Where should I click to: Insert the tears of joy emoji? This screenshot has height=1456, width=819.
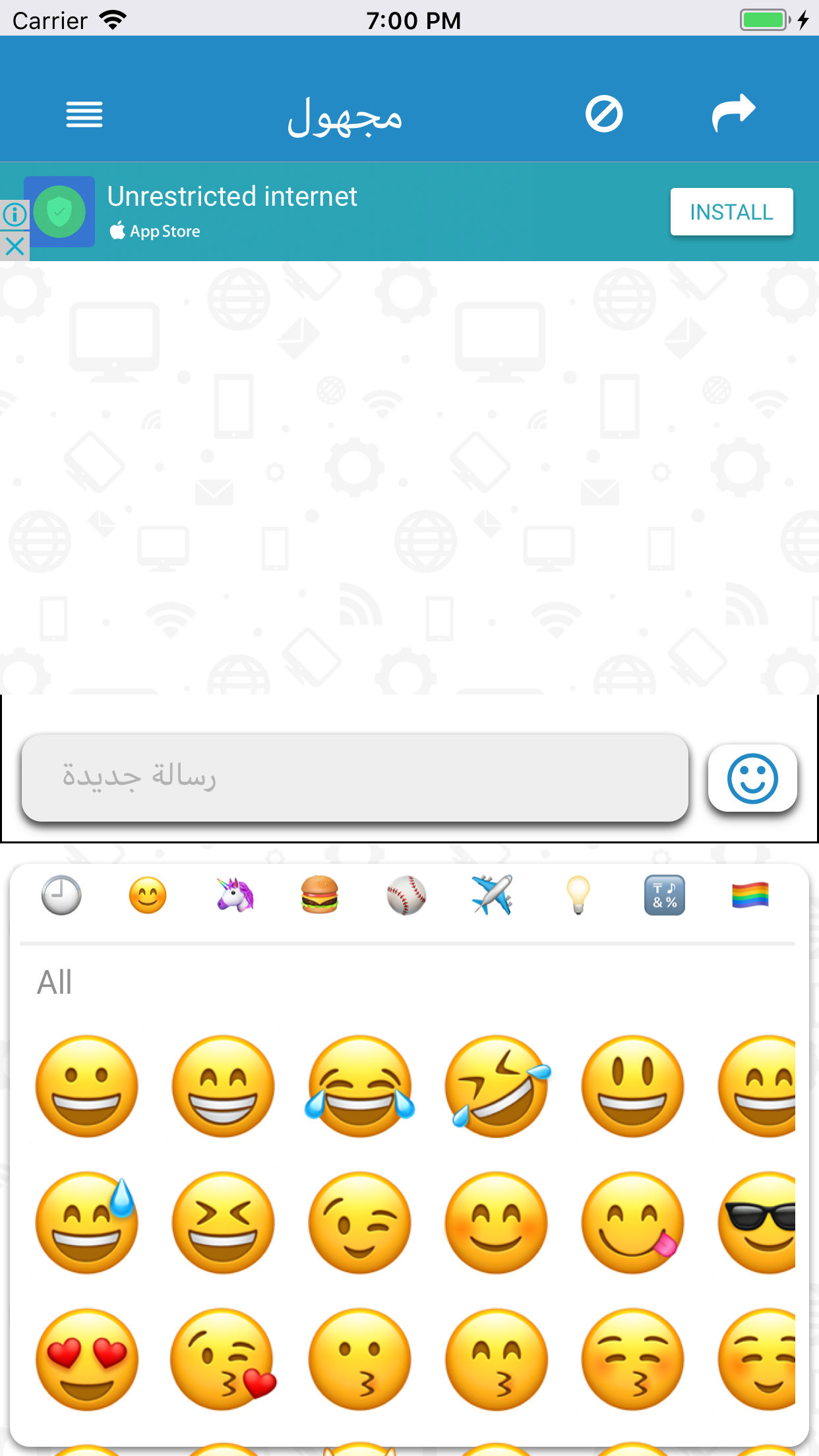coord(360,1086)
